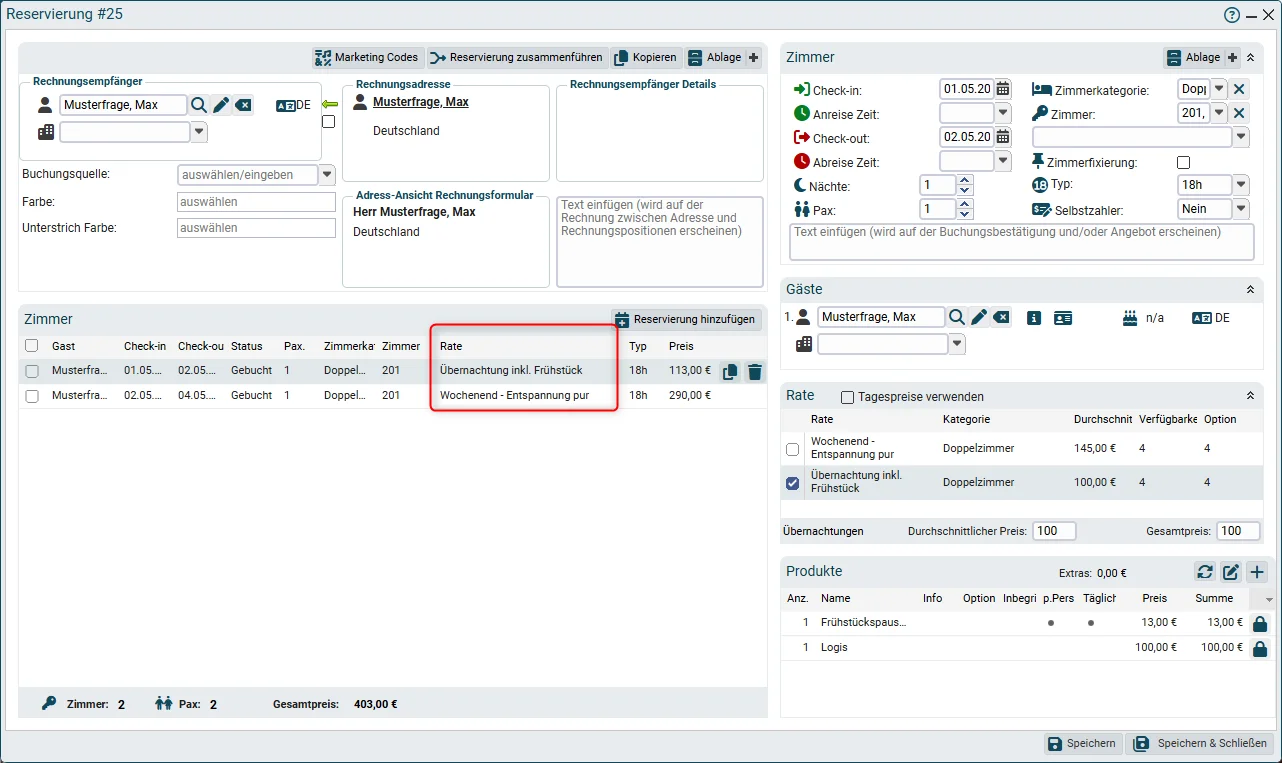This screenshot has width=1282, height=763.
Task: Open the Selbstzahler dropdown
Action: (x=1241, y=209)
